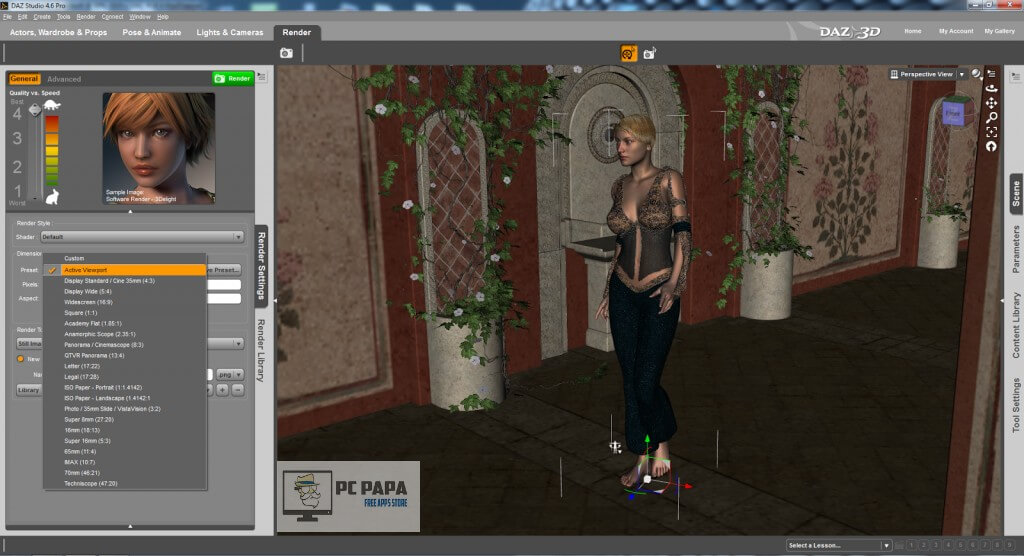The image size is (1024, 556).
Task: Switch to Lights & Cameras tab
Action: [x=229, y=32]
